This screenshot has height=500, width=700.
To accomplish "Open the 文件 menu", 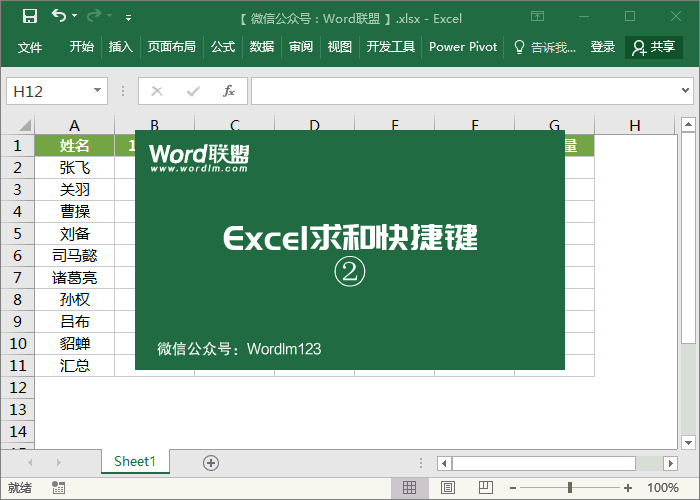I will pos(30,47).
